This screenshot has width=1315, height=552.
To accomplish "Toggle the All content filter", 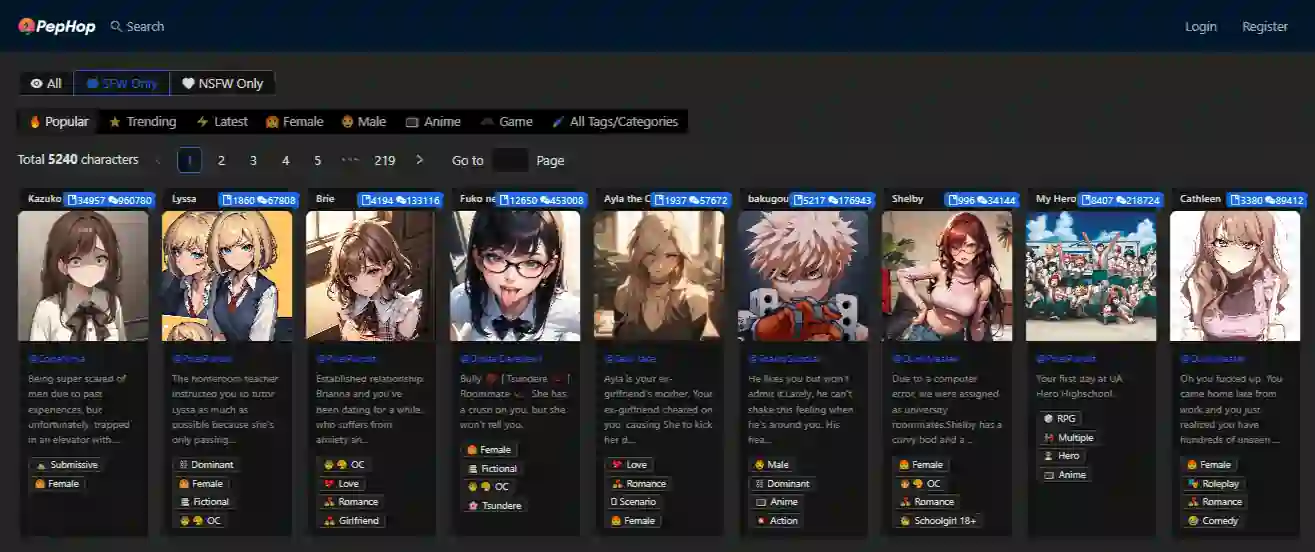I will pyautogui.click(x=46, y=84).
